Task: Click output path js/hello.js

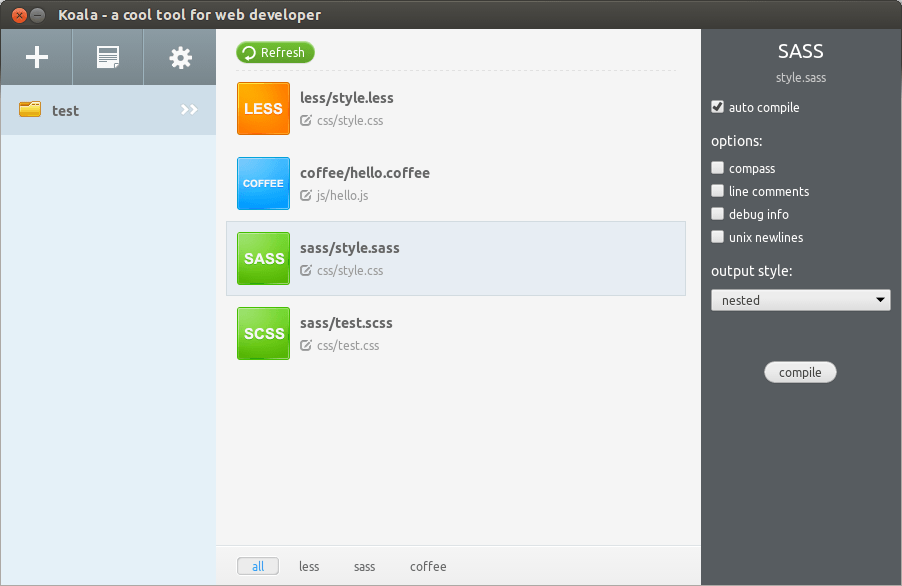Action: [x=342, y=196]
